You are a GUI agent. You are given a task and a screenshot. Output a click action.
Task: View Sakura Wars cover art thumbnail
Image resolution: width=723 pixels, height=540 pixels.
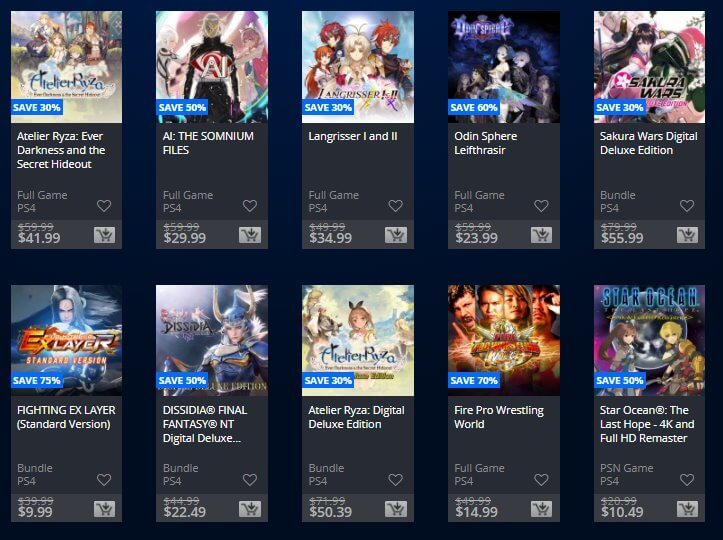pos(649,67)
